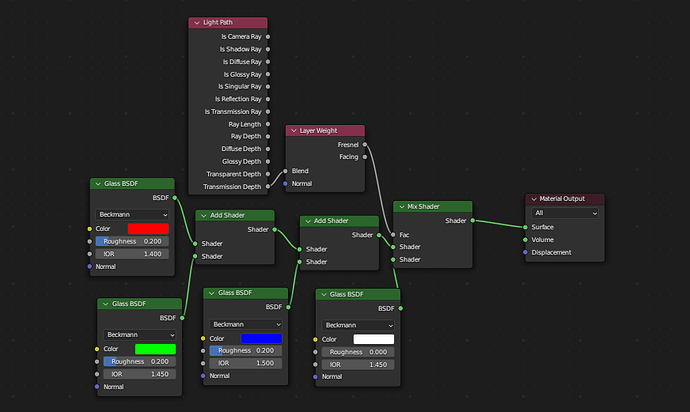The image size is (690, 412).
Task: Click the Diffuse Depth output socket
Action: [x=268, y=149]
